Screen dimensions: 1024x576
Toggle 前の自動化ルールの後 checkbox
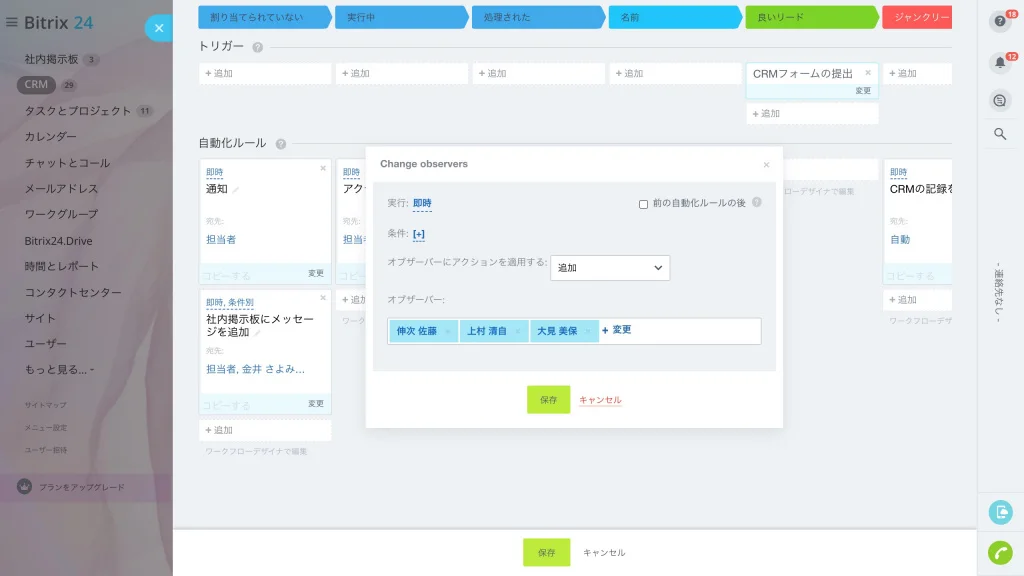coord(643,204)
